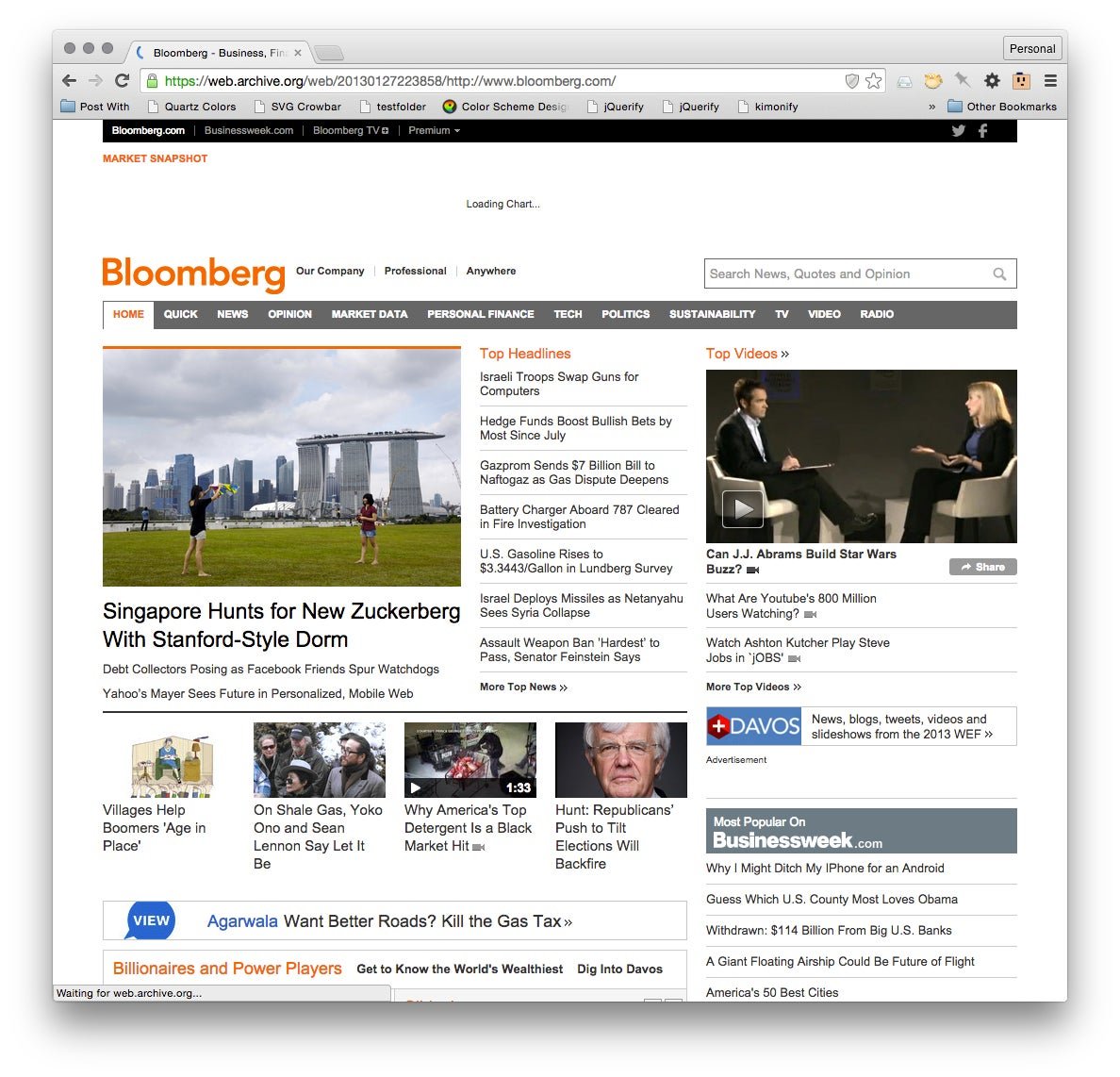Open the Post With bookmarks folder

[95, 107]
